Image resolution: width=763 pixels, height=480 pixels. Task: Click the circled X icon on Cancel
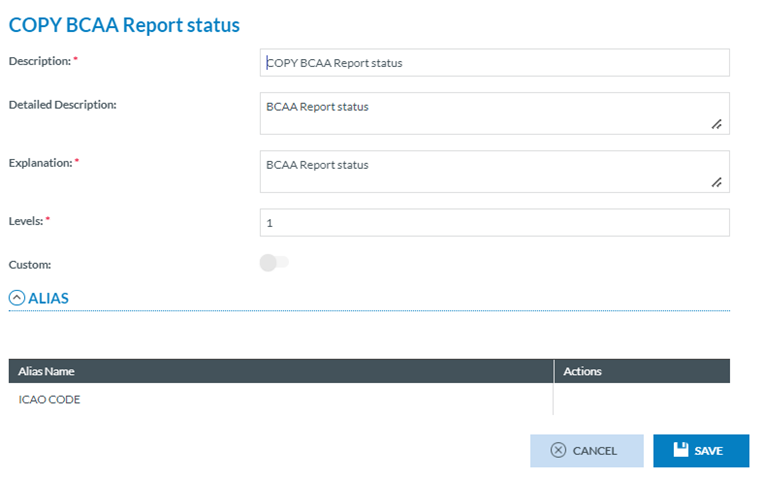pyautogui.click(x=558, y=451)
